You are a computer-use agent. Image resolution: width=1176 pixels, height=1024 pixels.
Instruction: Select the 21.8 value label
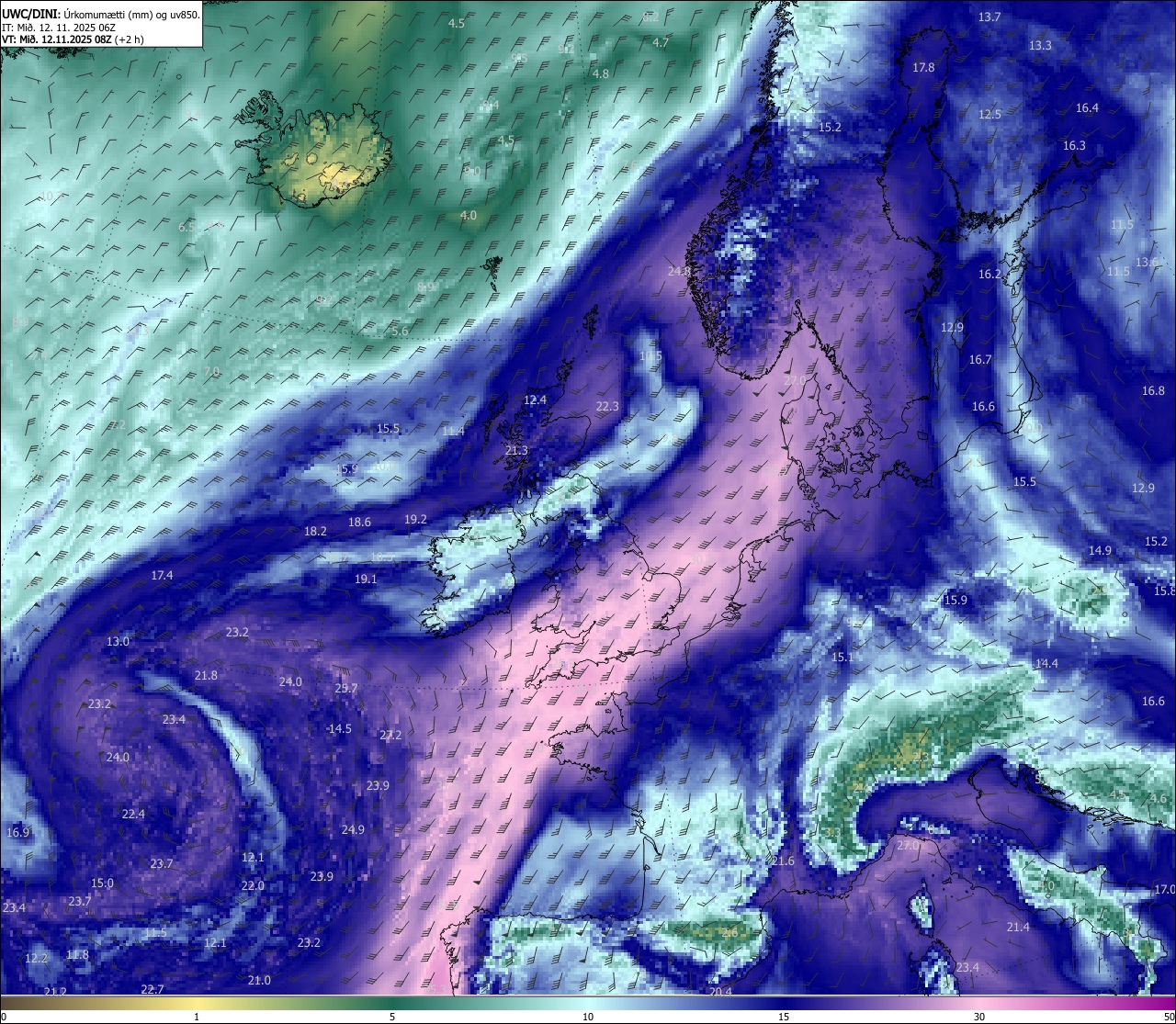(206, 676)
